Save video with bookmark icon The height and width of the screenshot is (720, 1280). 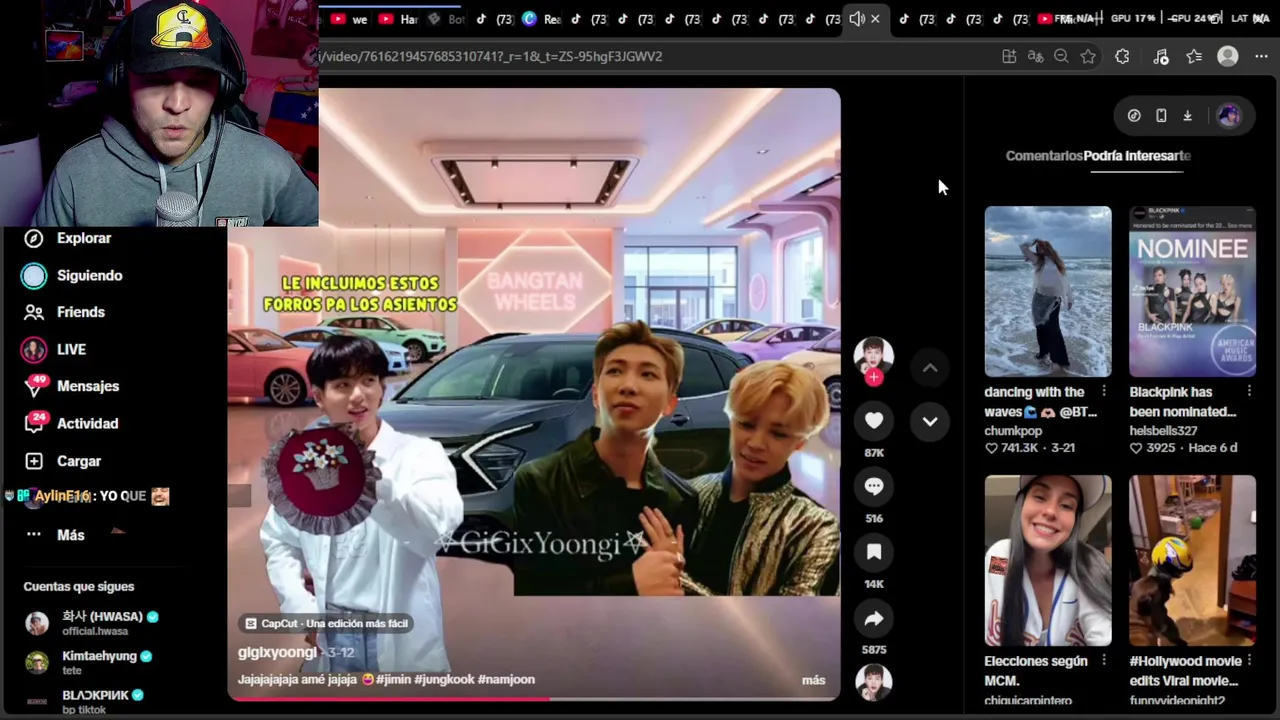[874, 552]
